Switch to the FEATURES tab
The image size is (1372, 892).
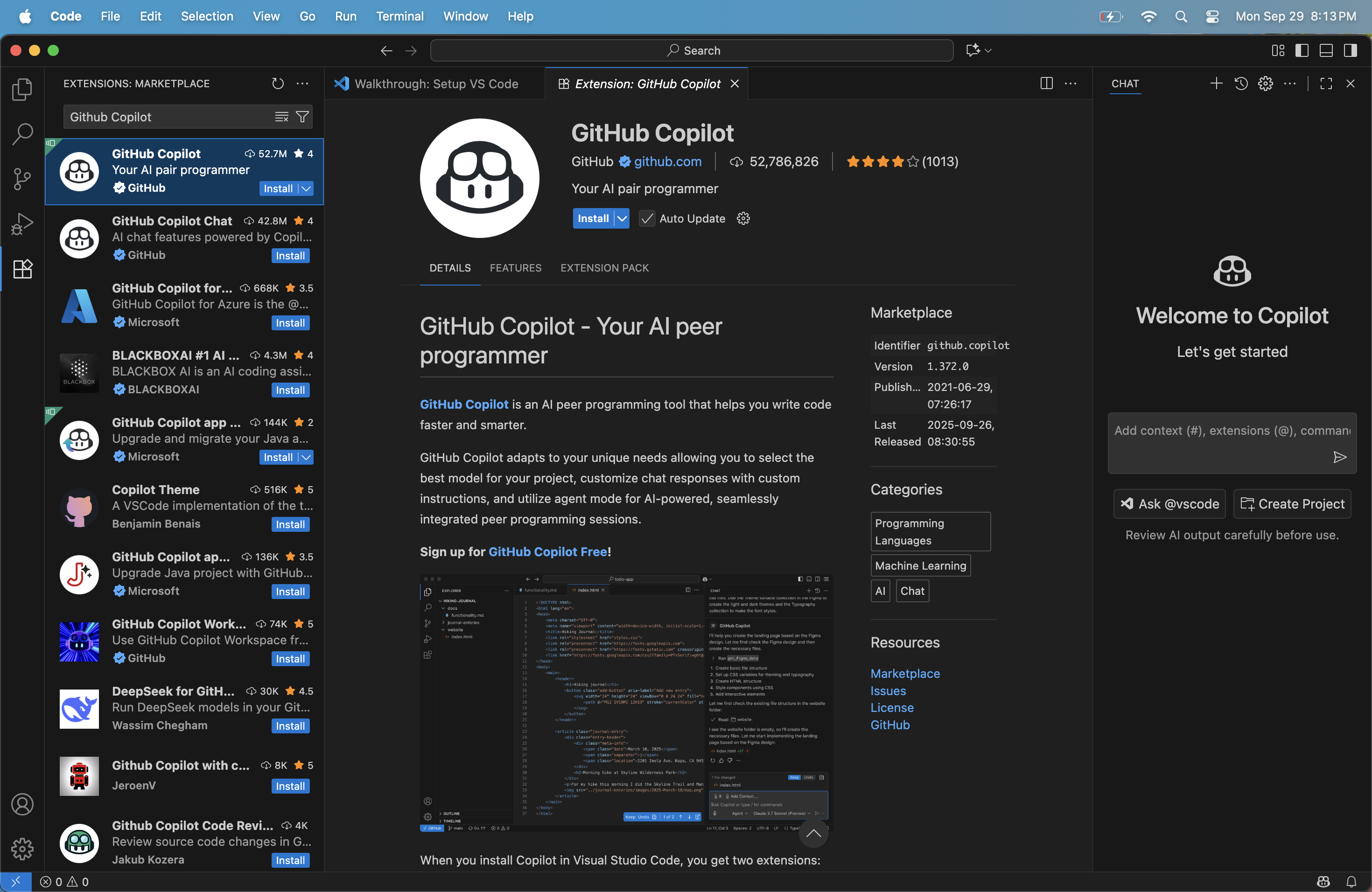point(515,268)
